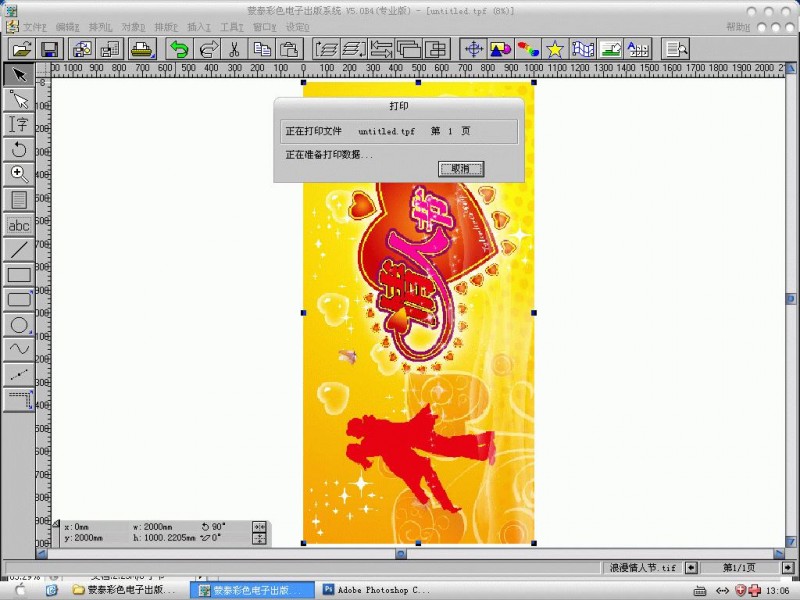
Task: Click the Print icon in the toolbar
Action: (142, 48)
